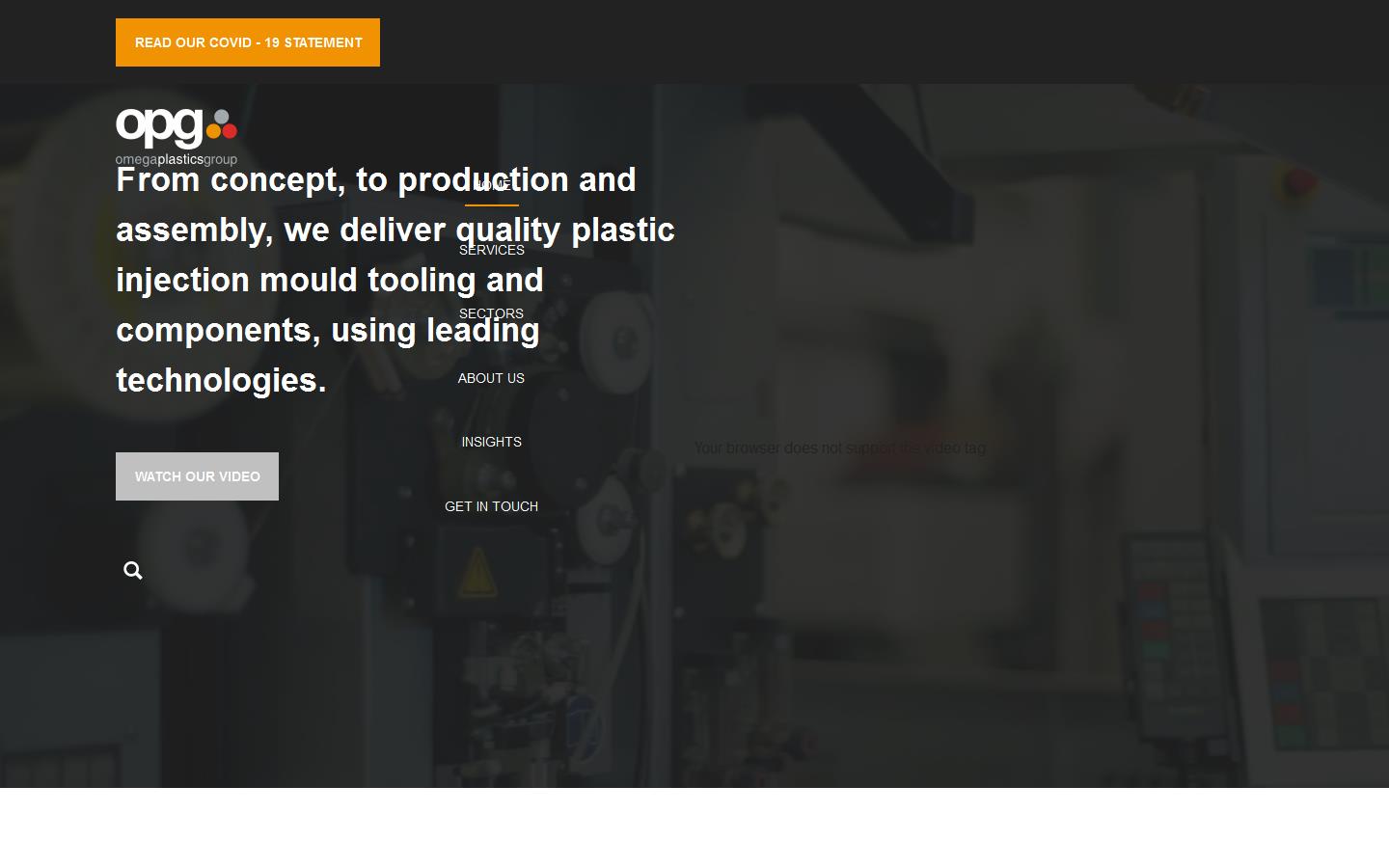Click the yellow warning triangle on the machine
The height and width of the screenshot is (868, 1389).
[477, 571]
